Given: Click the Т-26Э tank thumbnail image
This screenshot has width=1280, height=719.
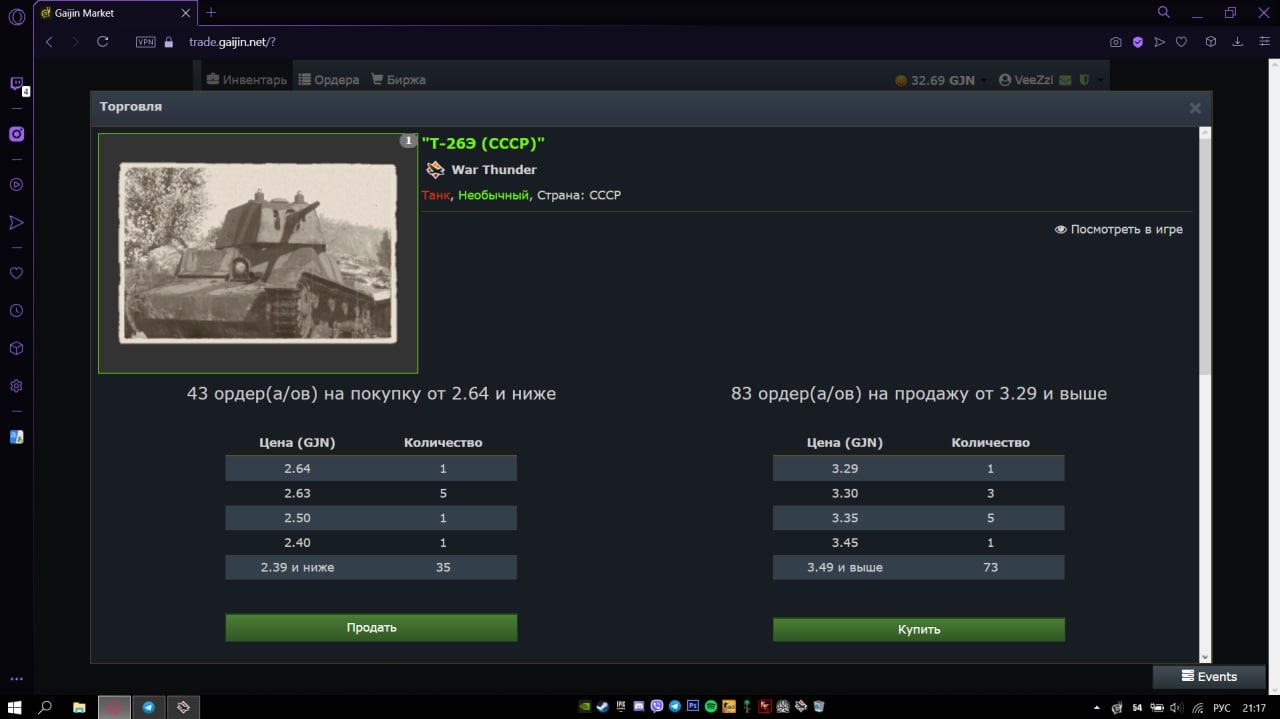Looking at the screenshot, I should pos(258,254).
